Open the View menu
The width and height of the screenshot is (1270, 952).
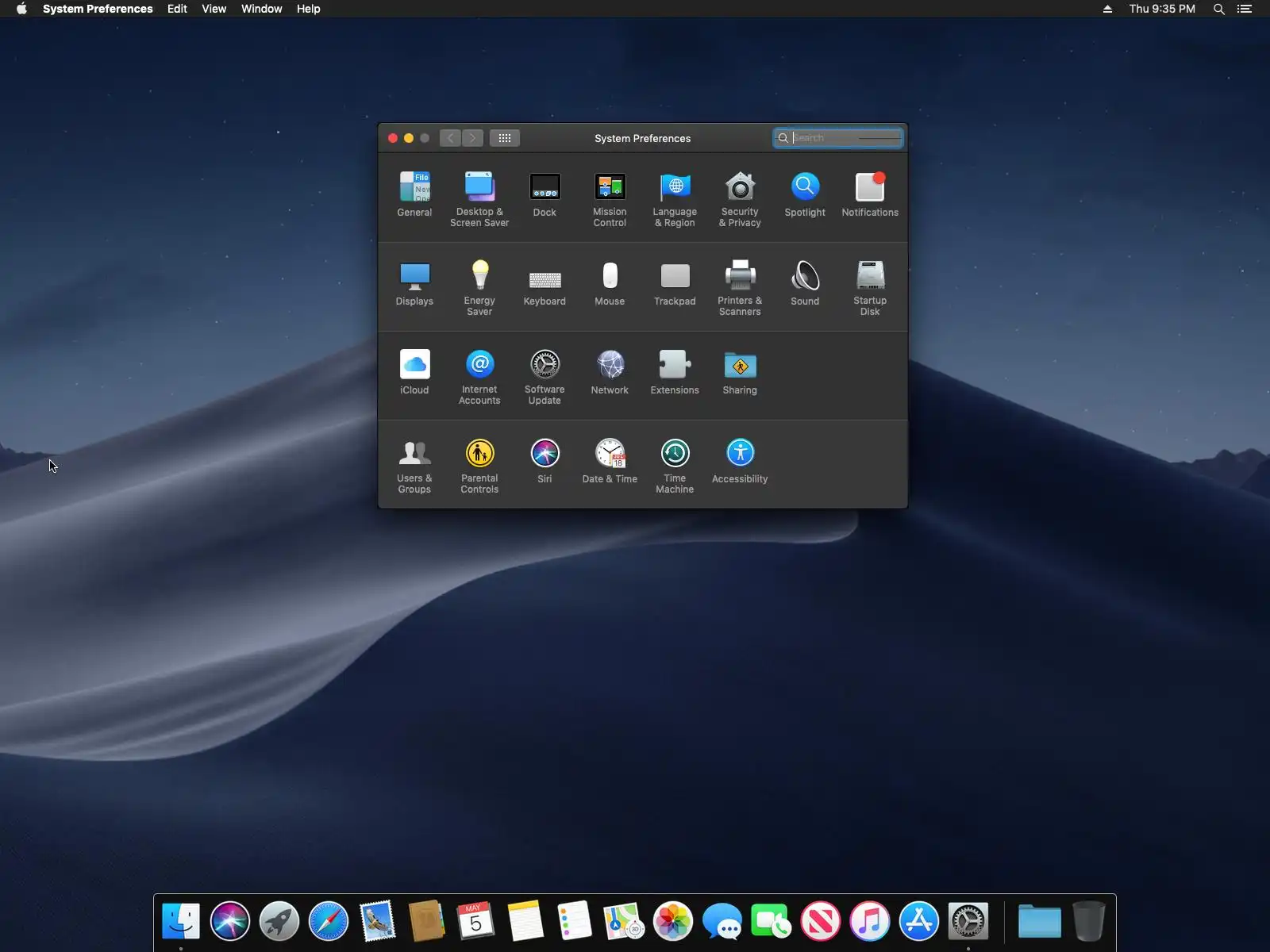pyautogui.click(x=214, y=9)
